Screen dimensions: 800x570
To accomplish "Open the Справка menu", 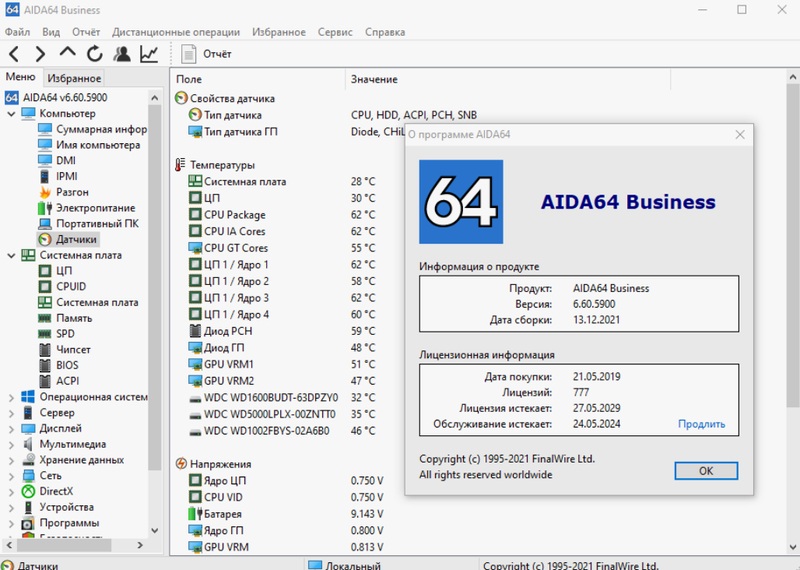I will point(385,32).
